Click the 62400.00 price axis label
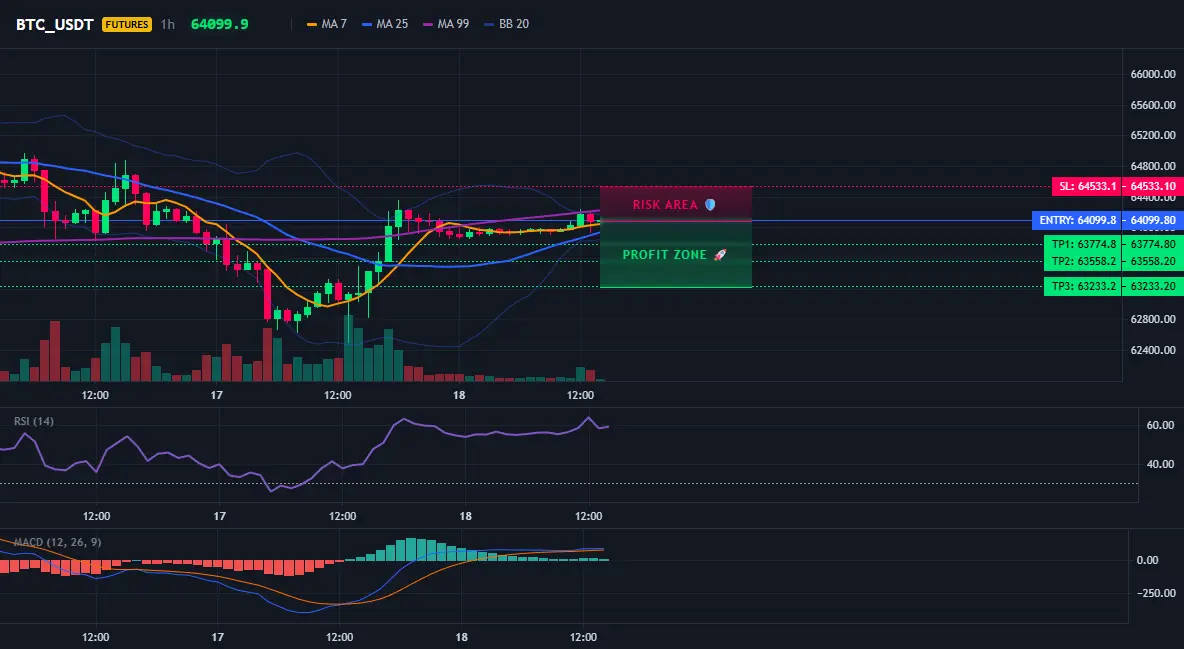Viewport: 1184px width, 649px height. (x=1153, y=350)
